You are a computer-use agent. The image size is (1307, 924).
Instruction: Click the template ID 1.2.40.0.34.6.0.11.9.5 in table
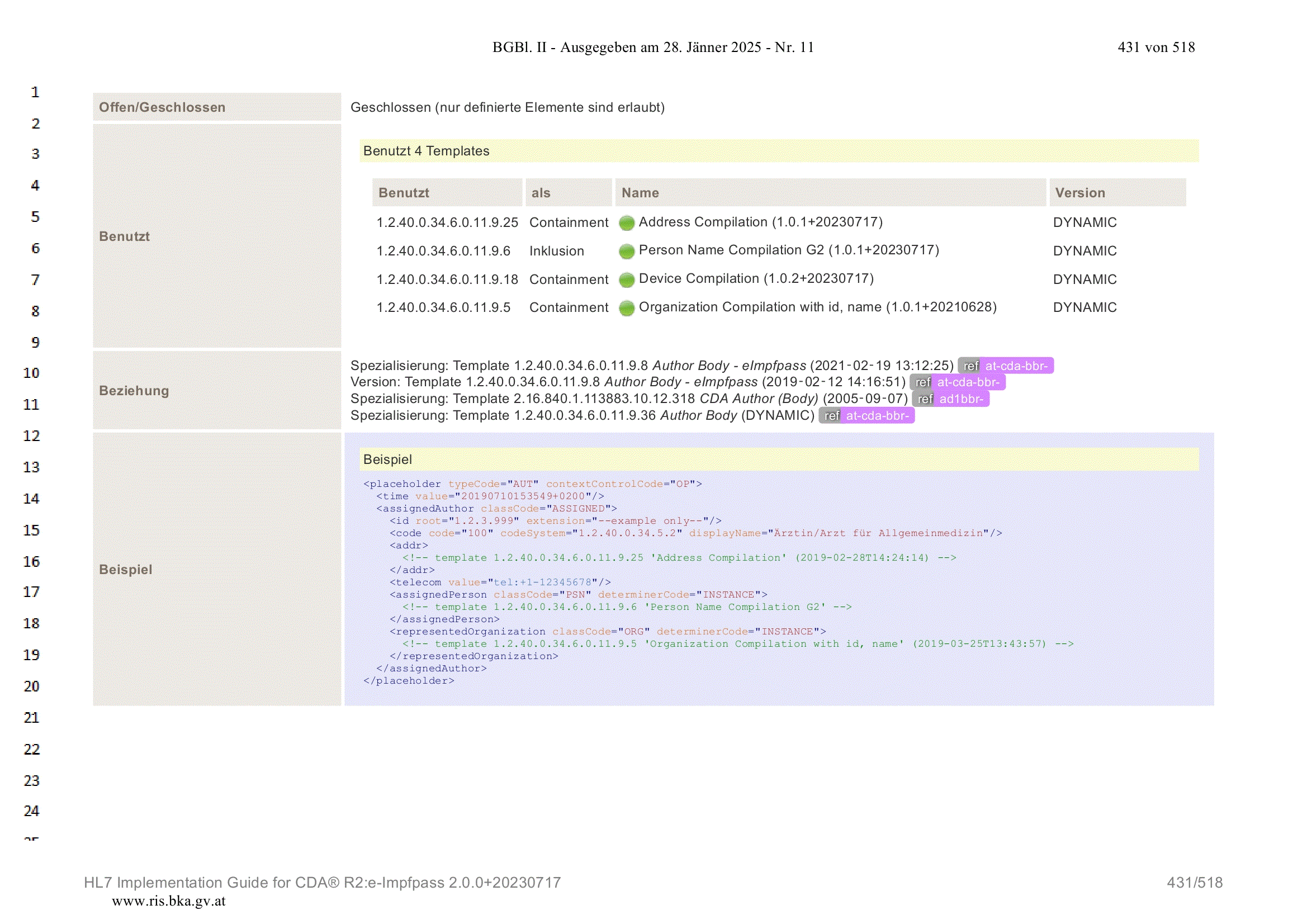click(x=443, y=307)
